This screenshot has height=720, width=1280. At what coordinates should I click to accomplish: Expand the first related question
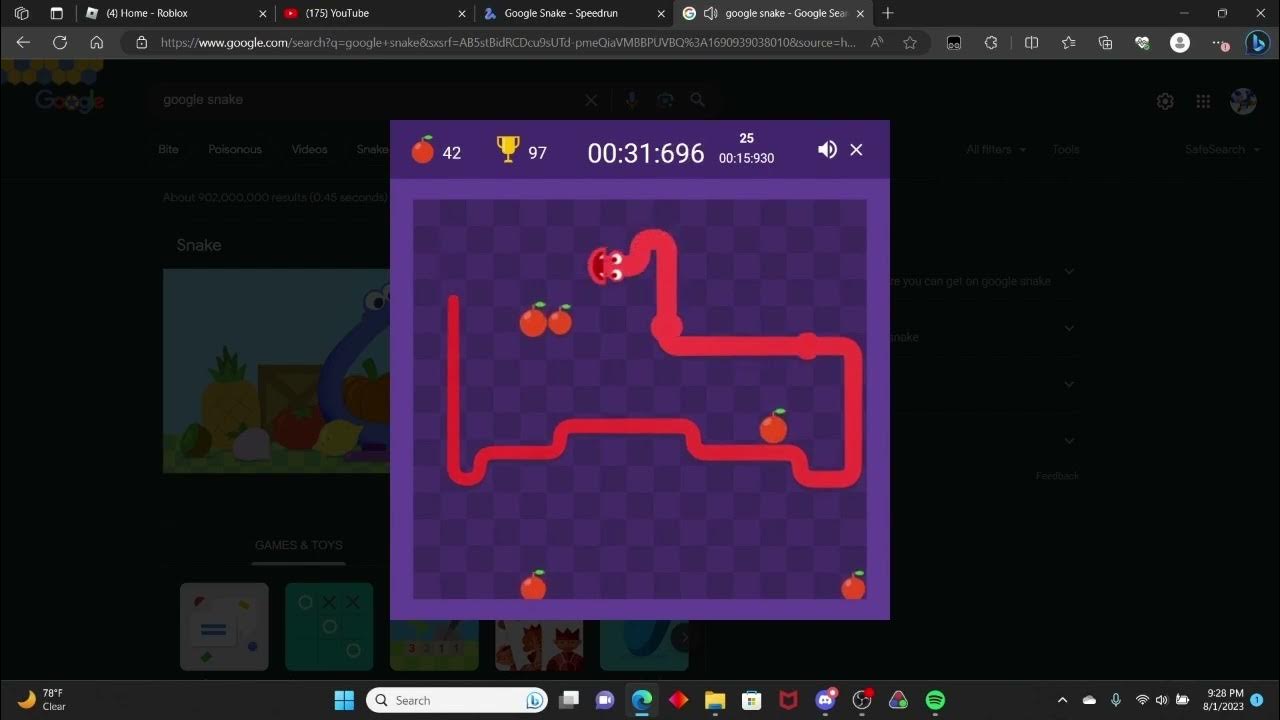1069,272
